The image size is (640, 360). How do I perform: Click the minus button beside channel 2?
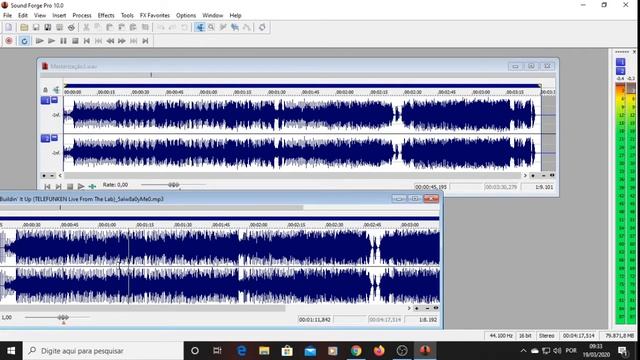pos(54,138)
